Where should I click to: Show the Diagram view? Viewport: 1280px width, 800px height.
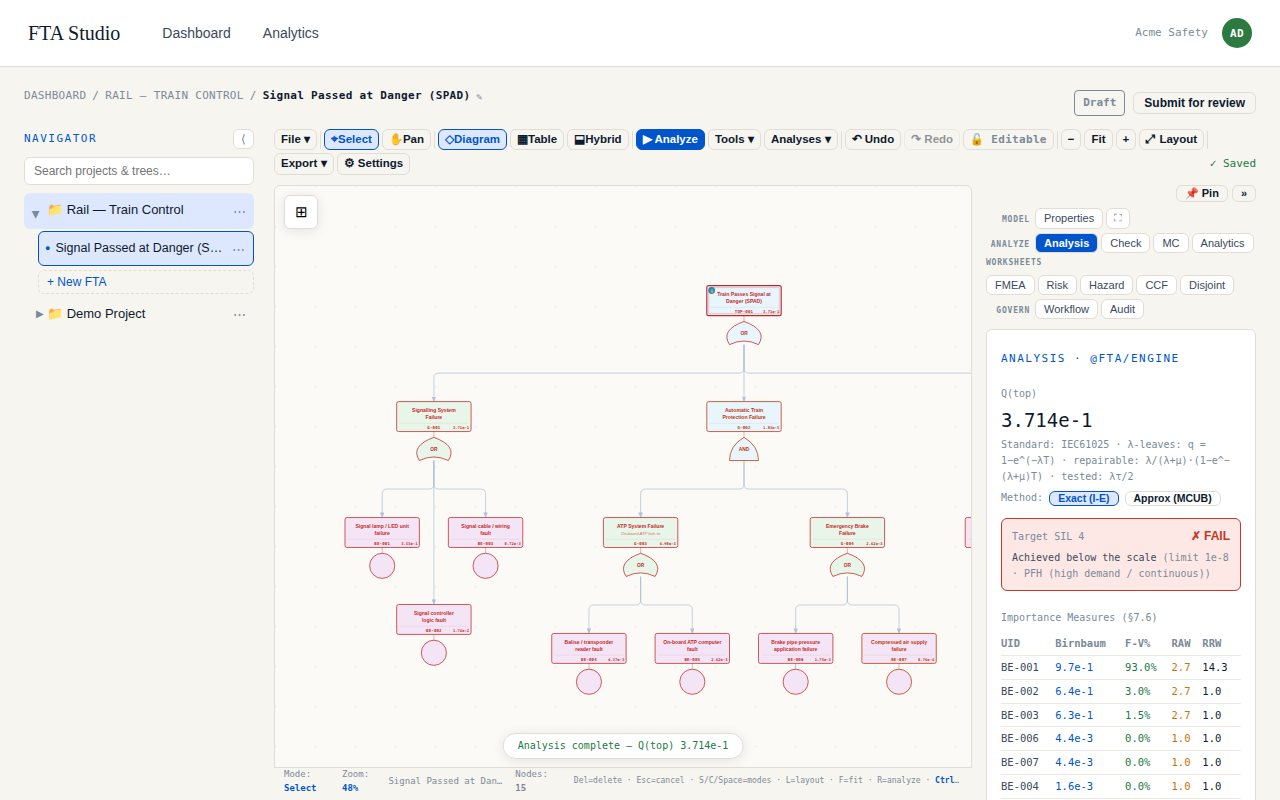point(472,139)
